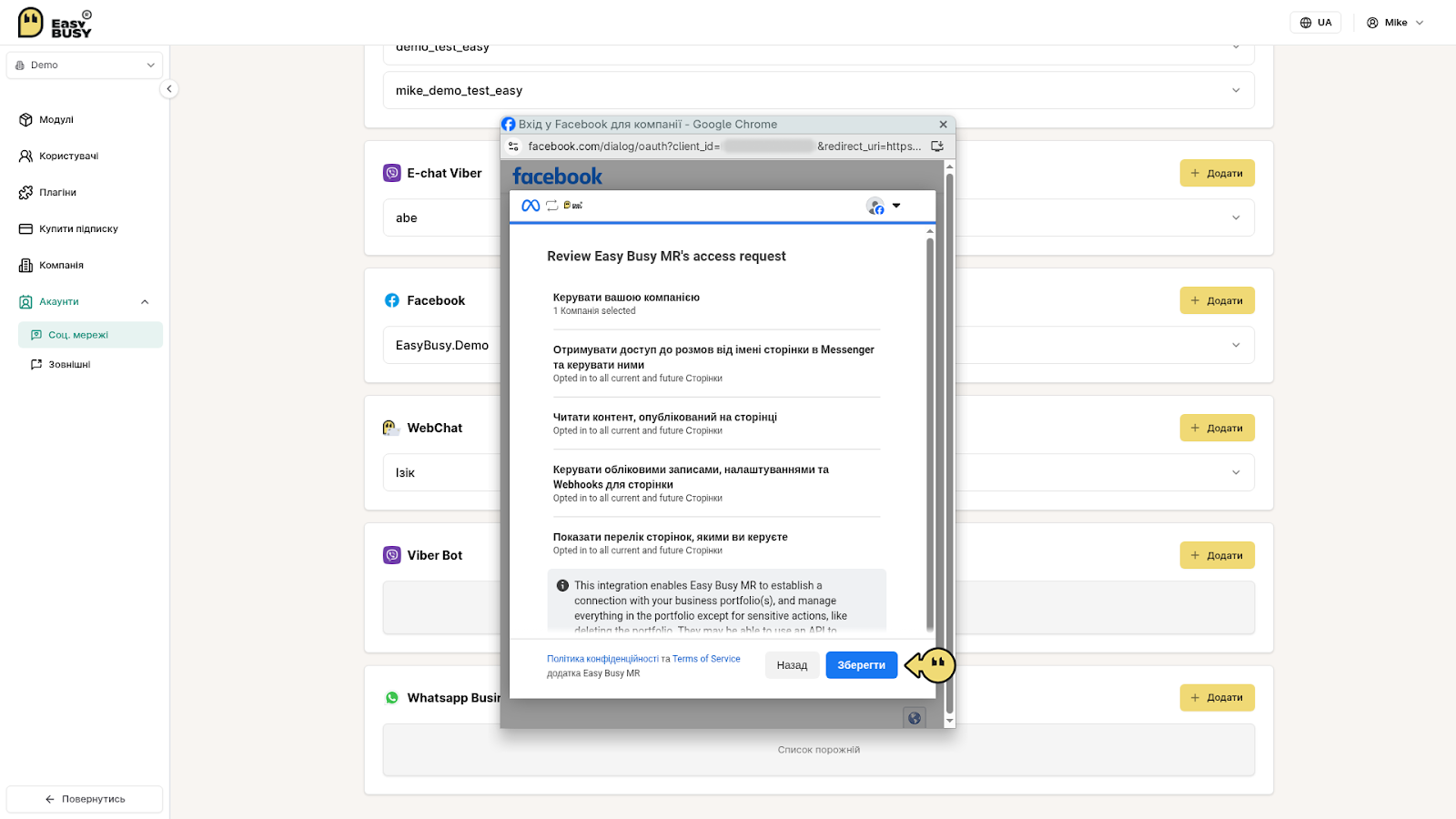1456x819 pixels.
Task: Expand the Demo company dropdown
Action: pos(85,66)
